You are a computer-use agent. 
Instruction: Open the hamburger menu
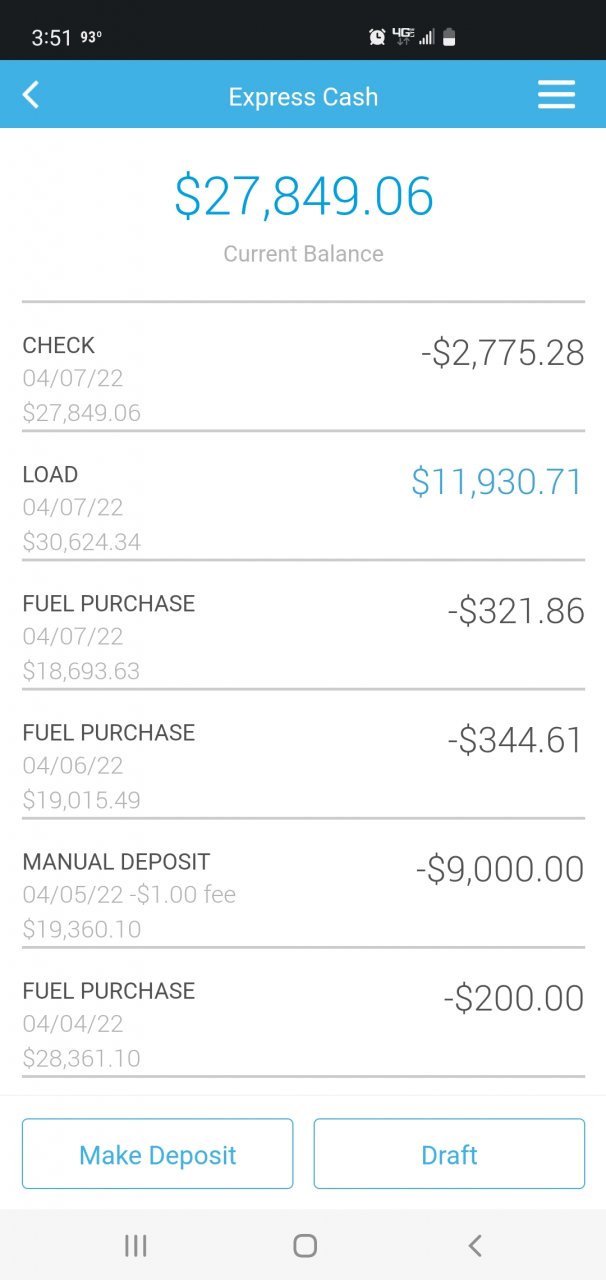coord(556,95)
